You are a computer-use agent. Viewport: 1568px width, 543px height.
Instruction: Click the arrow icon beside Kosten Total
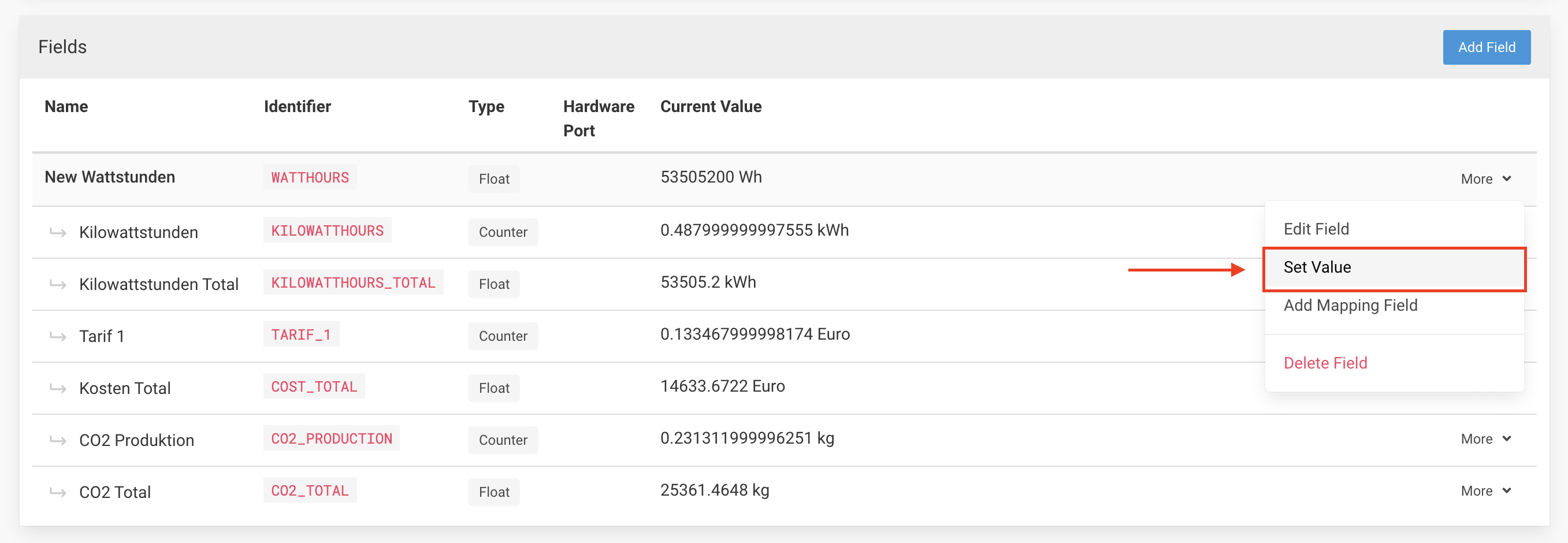[58, 388]
